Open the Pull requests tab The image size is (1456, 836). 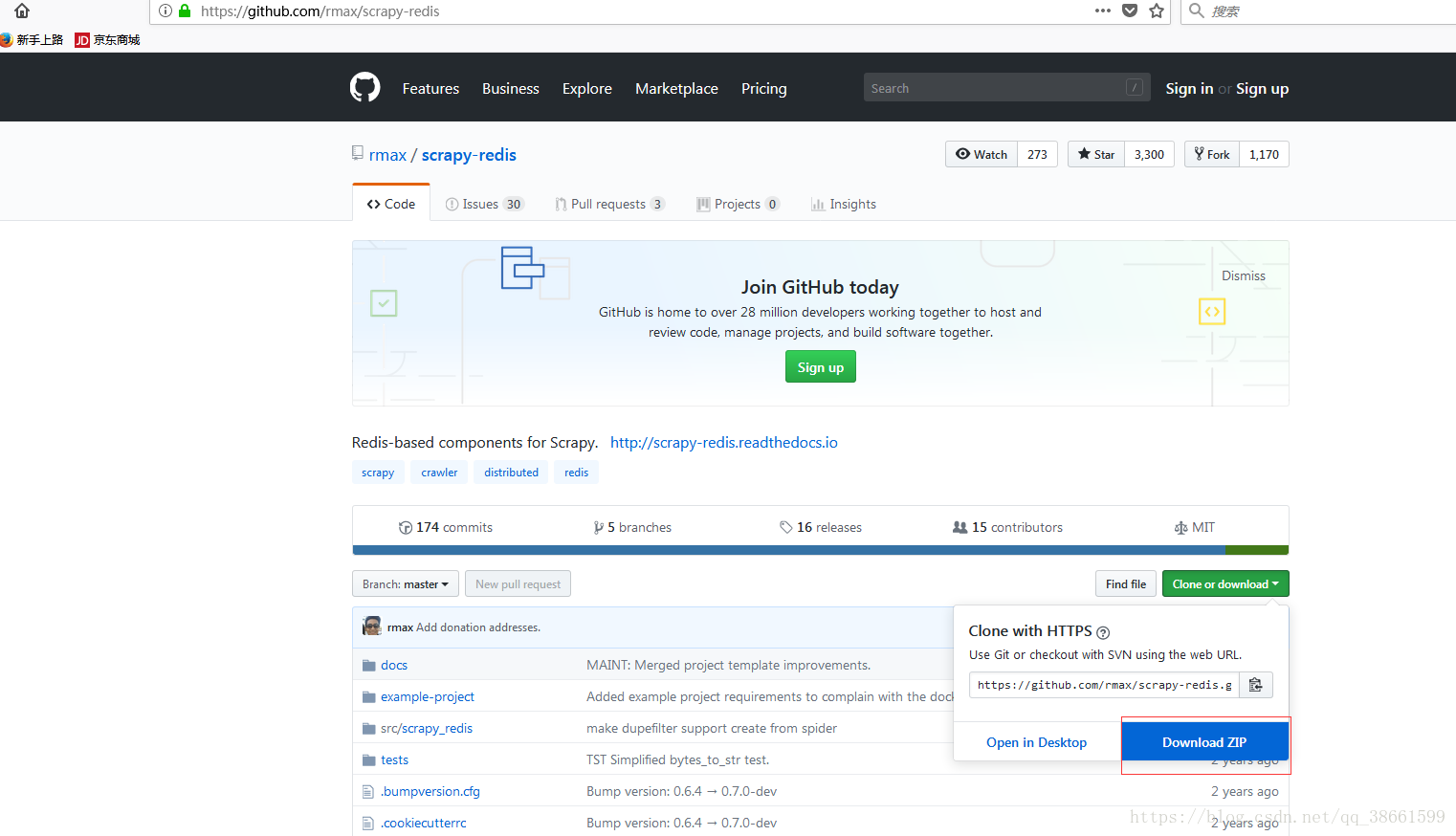pos(610,204)
